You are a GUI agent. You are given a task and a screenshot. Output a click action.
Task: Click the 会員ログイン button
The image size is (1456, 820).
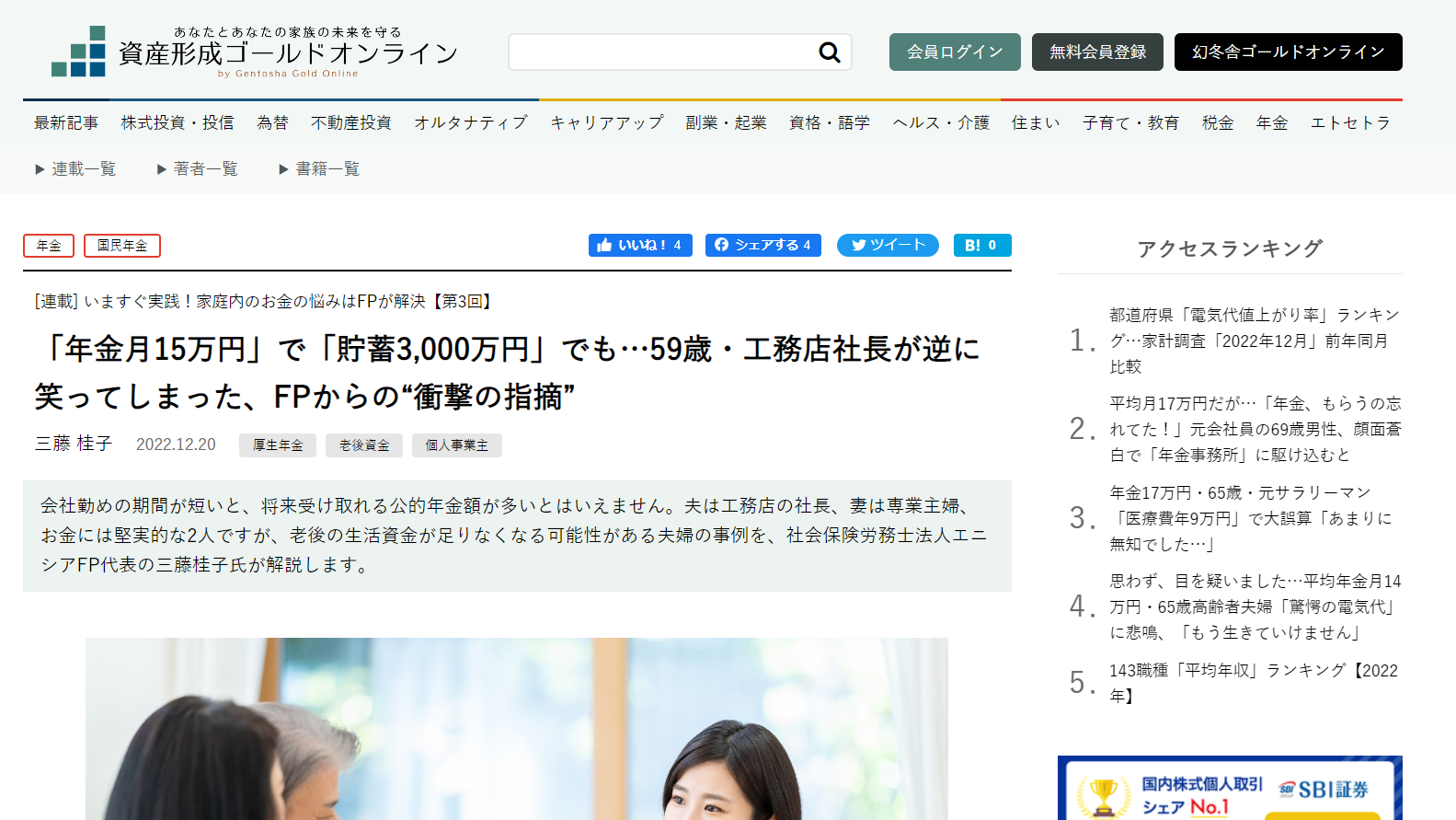[x=955, y=52]
